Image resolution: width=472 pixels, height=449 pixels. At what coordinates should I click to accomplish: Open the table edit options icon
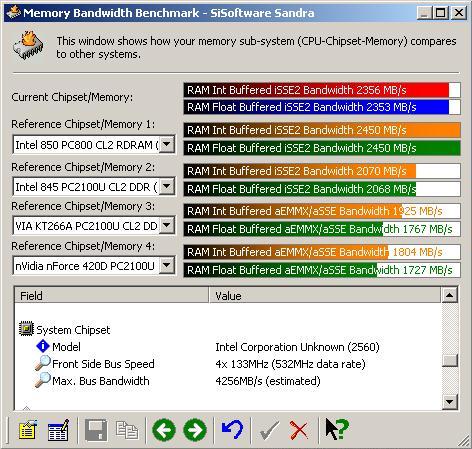(58, 430)
